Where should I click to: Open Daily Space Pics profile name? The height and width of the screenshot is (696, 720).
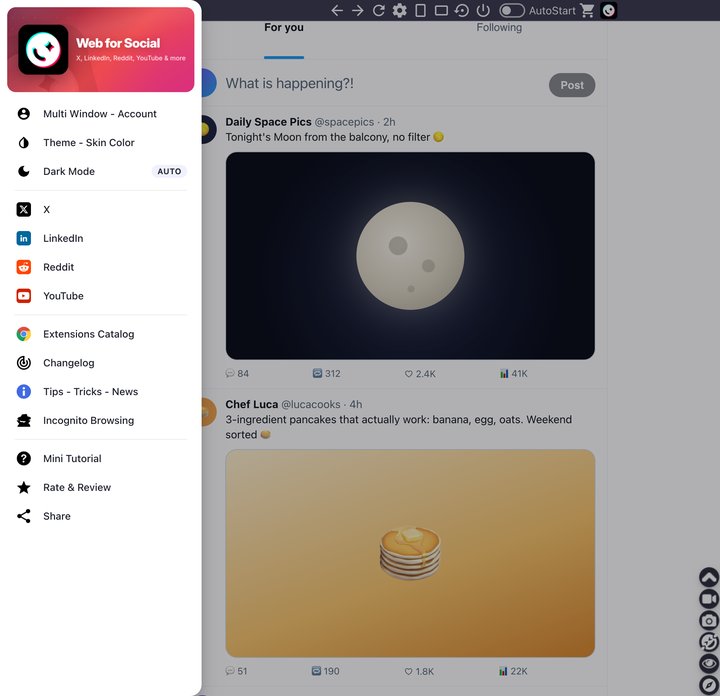(268, 122)
